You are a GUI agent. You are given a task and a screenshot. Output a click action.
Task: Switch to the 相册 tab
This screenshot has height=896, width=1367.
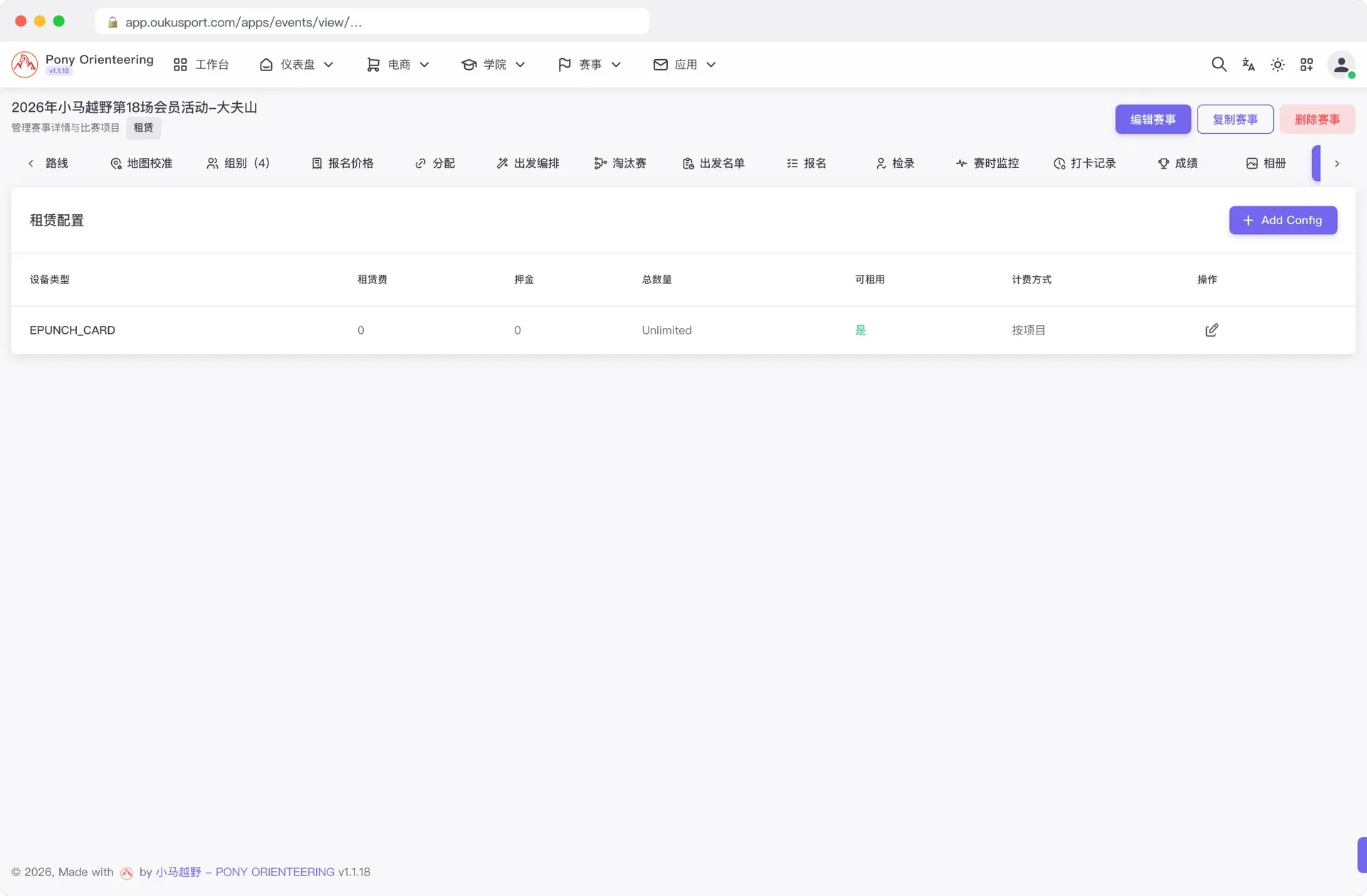[1266, 164]
